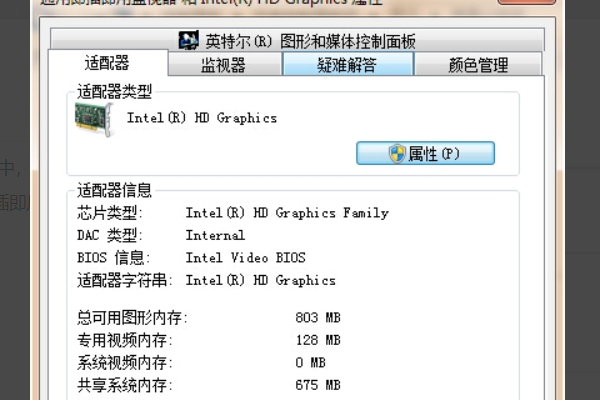Click the 803 MB total graphics memory value
This screenshot has width=600, height=400.
pos(318,317)
